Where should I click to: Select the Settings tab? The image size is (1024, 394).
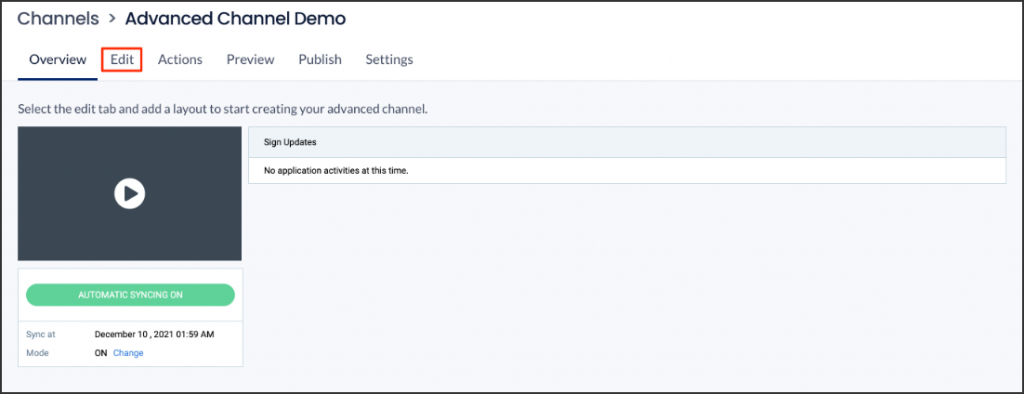click(389, 59)
